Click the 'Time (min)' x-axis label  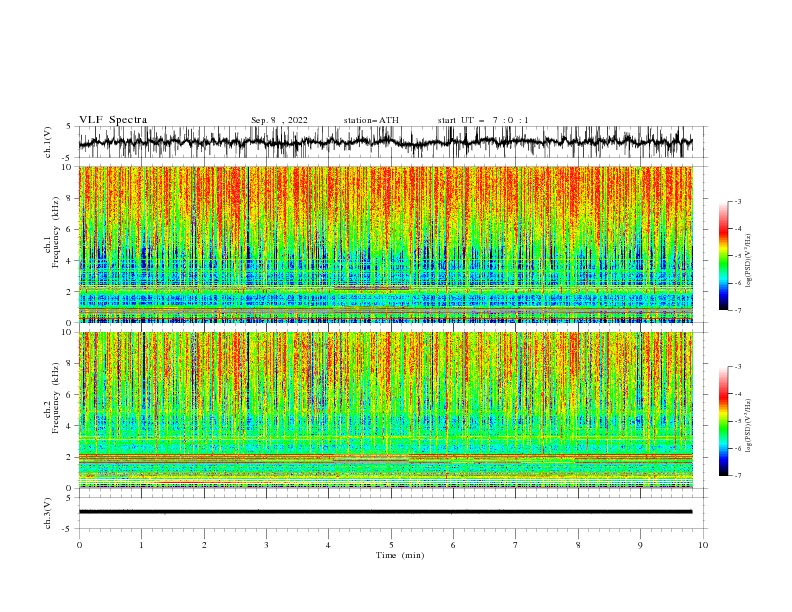point(400,555)
